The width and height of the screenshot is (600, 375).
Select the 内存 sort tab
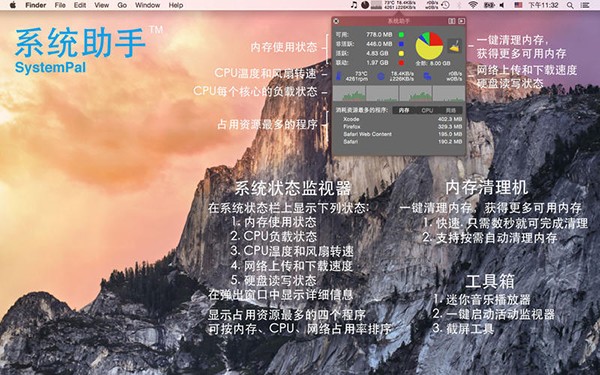point(404,110)
